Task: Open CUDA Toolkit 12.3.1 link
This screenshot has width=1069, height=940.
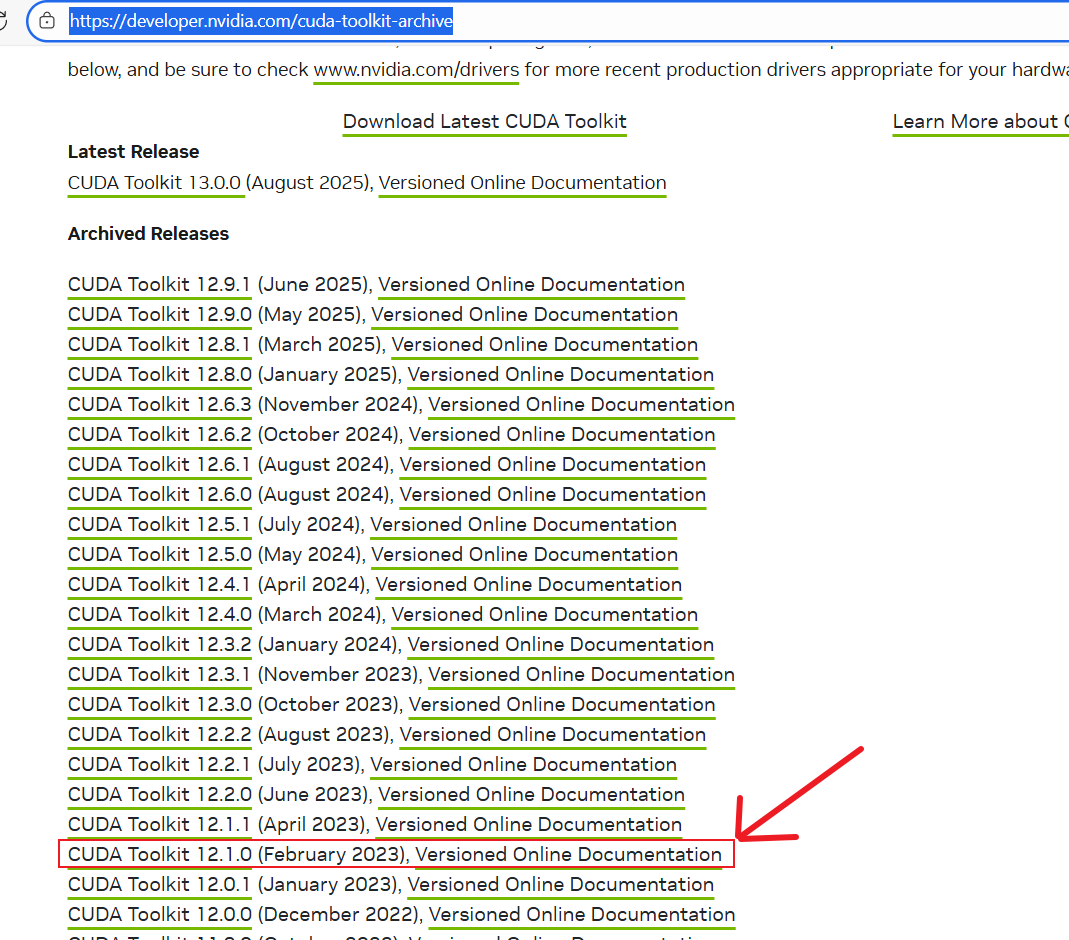Action: tap(160, 674)
